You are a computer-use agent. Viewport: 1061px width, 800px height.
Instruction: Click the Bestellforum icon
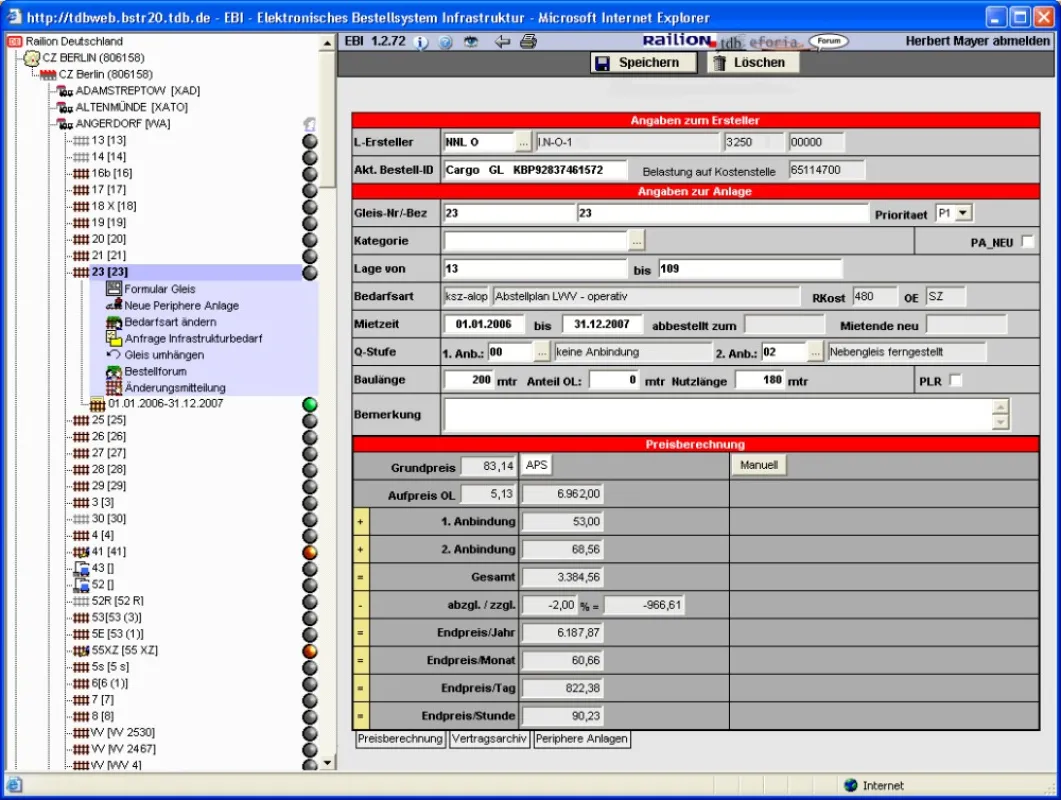click(x=114, y=372)
